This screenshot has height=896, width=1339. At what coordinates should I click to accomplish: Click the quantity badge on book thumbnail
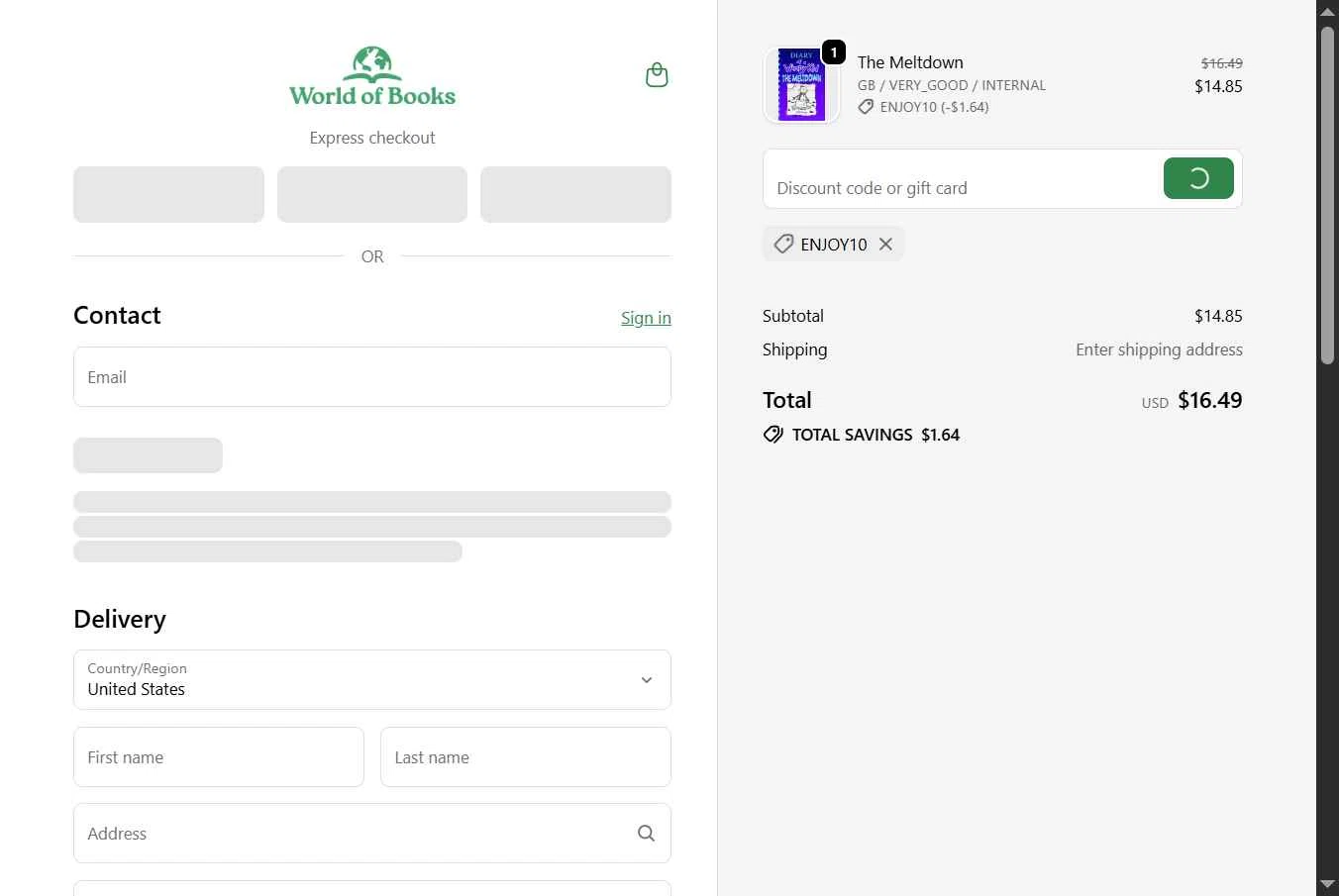(834, 52)
